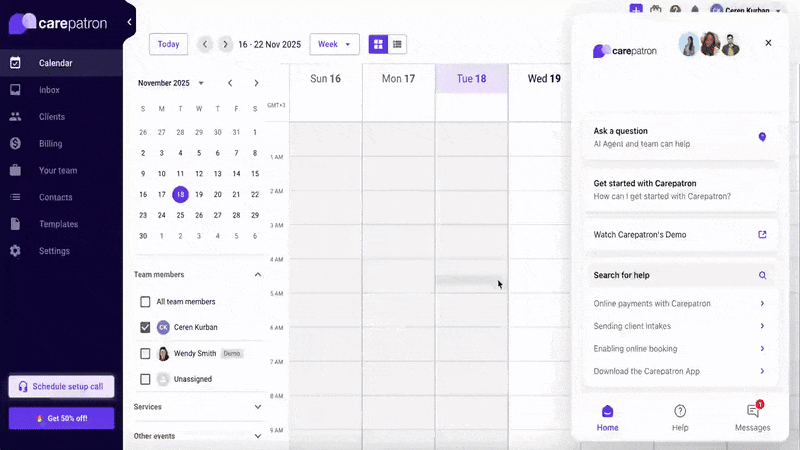Open the Enabling online booking article
The width and height of the screenshot is (800, 450).
(x=680, y=348)
